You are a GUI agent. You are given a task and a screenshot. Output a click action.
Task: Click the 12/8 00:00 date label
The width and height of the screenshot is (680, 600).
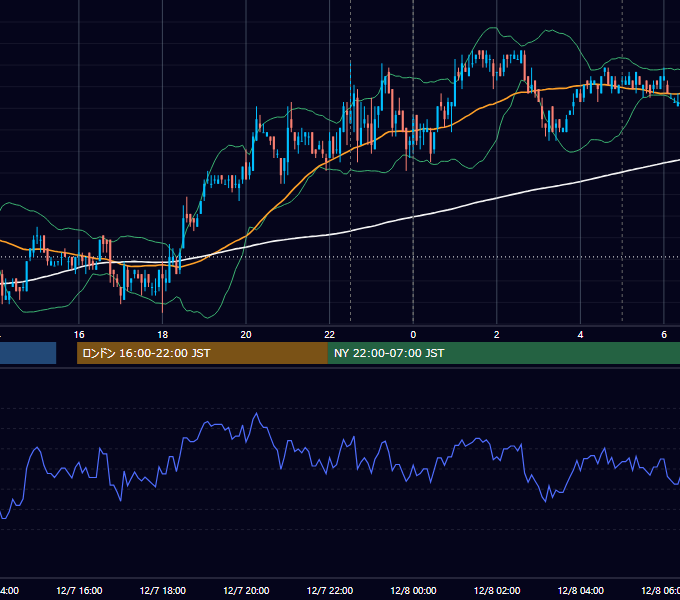[x=413, y=590]
